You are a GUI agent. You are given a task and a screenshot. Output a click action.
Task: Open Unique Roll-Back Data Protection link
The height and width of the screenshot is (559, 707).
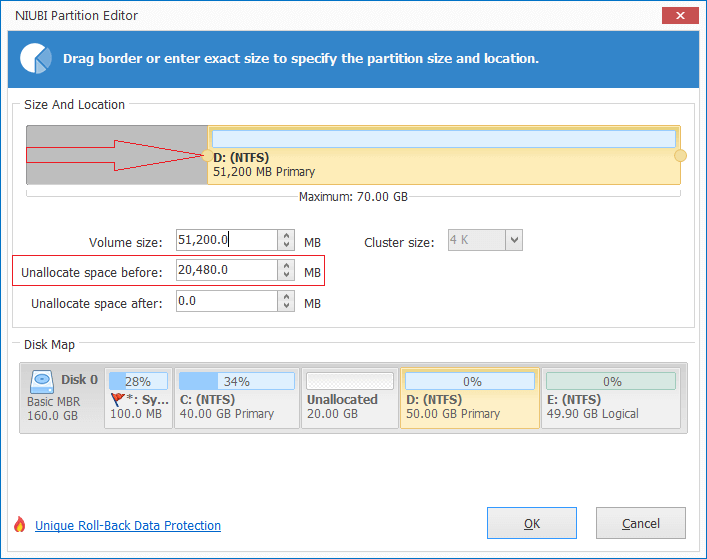tap(128, 526)
